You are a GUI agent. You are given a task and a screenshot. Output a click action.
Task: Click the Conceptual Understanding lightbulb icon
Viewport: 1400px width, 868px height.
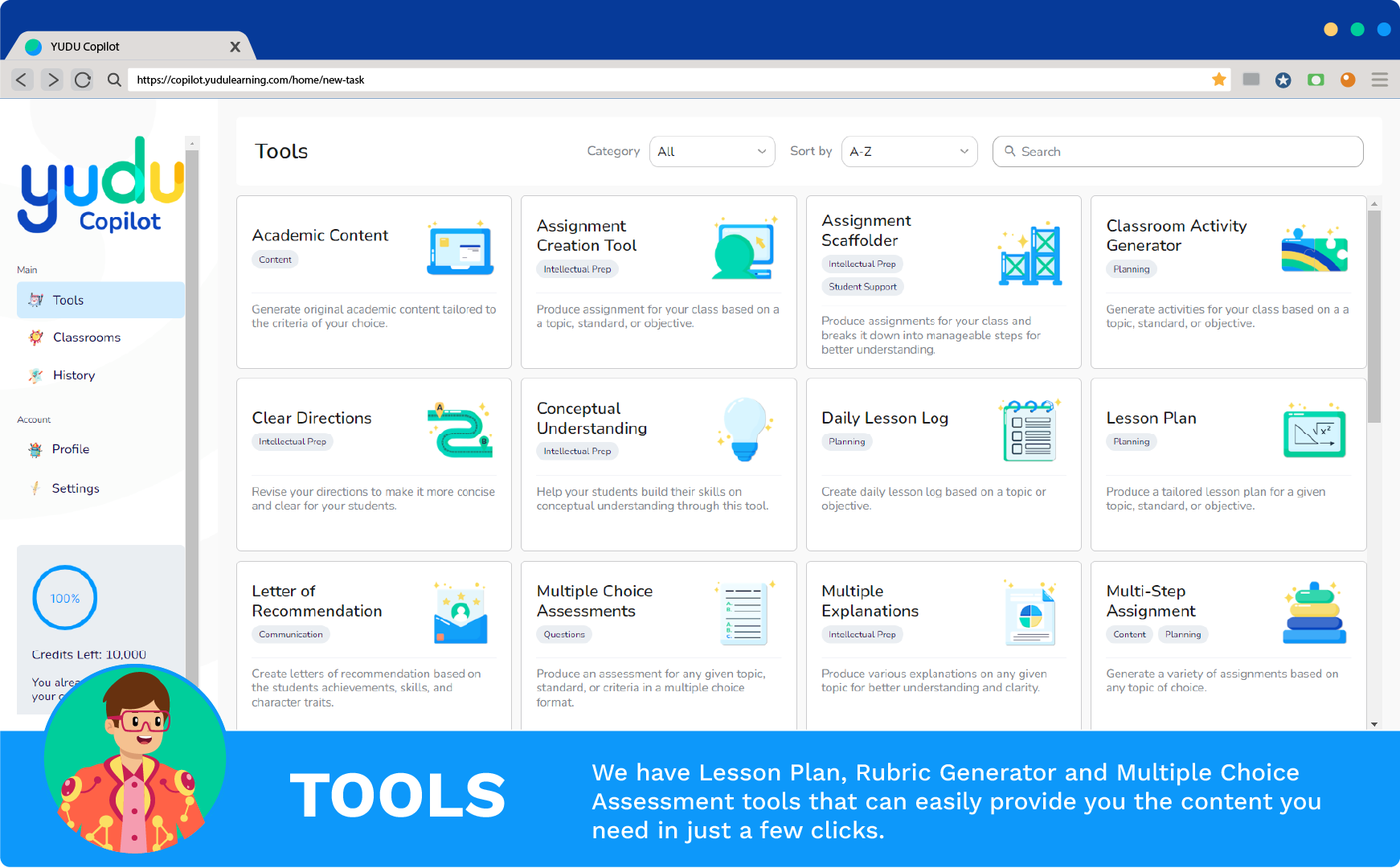(745, 430)
